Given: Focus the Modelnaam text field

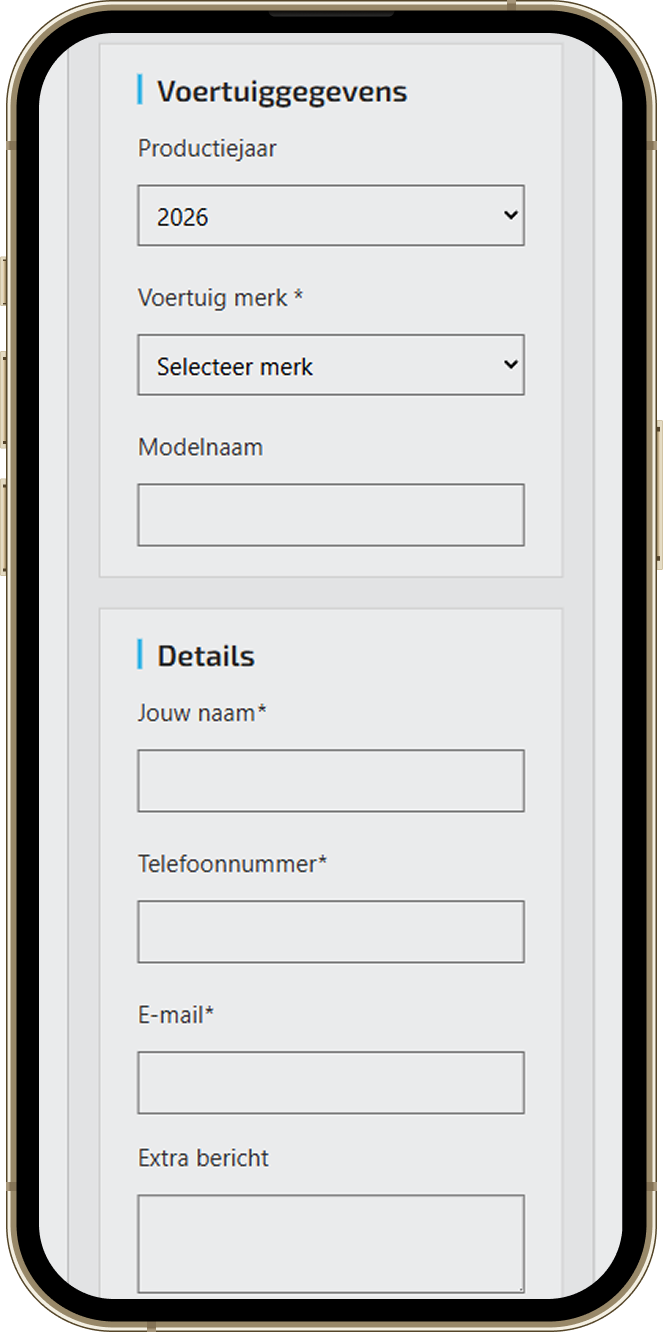Looking at the screenshot, I should pyautogui.click(x=330, y=515).
